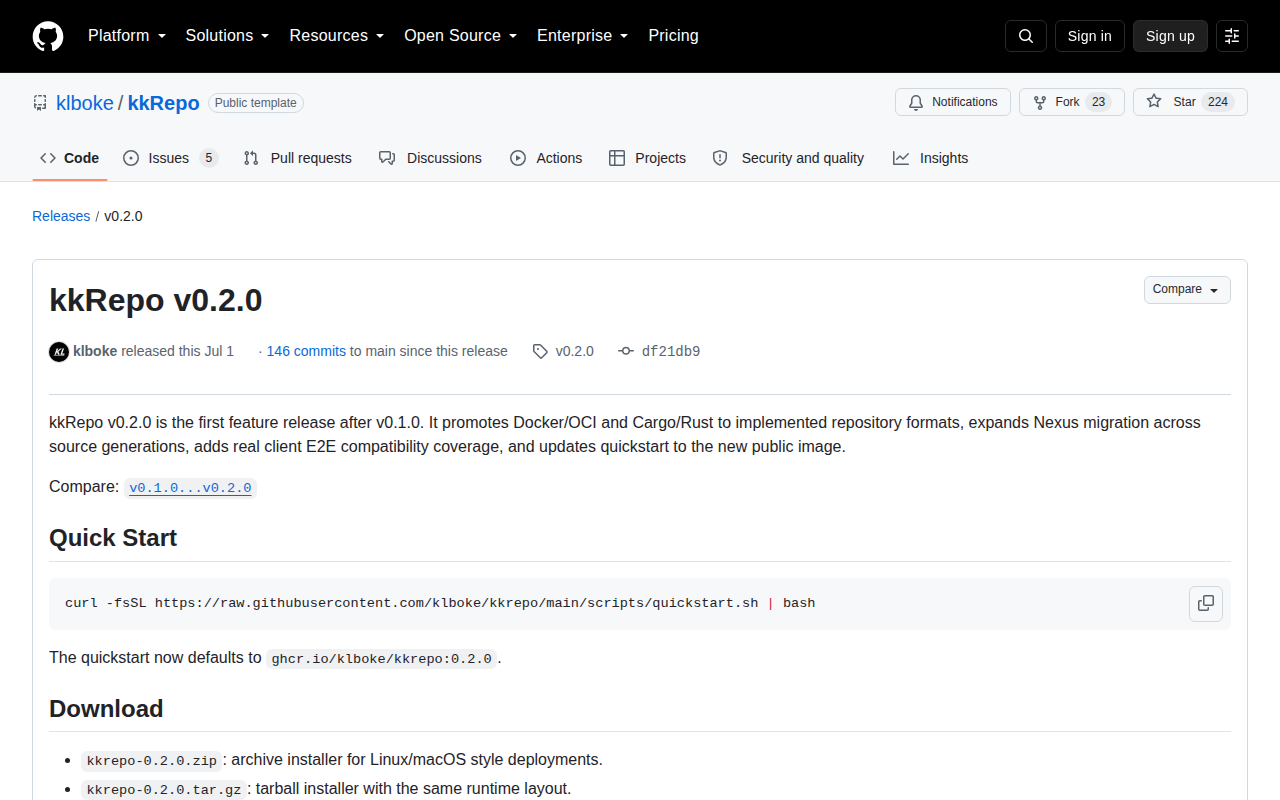Click the Download heading
This screenshot has height=800, width=1280.
pyautogui.click(x=106, y=709)
